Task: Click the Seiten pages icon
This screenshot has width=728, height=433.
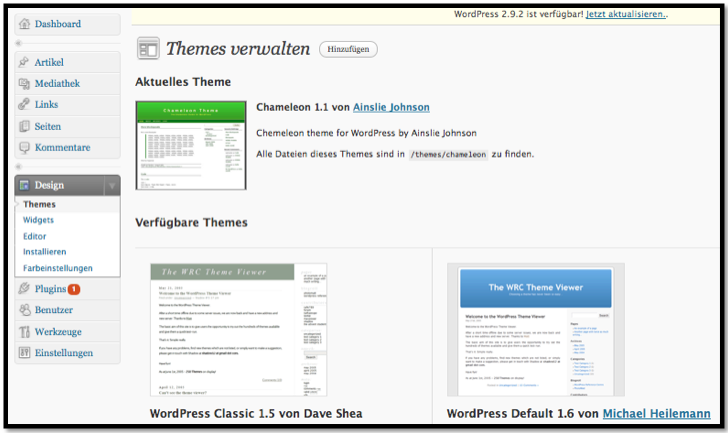Action: click(x=24, y=126)
